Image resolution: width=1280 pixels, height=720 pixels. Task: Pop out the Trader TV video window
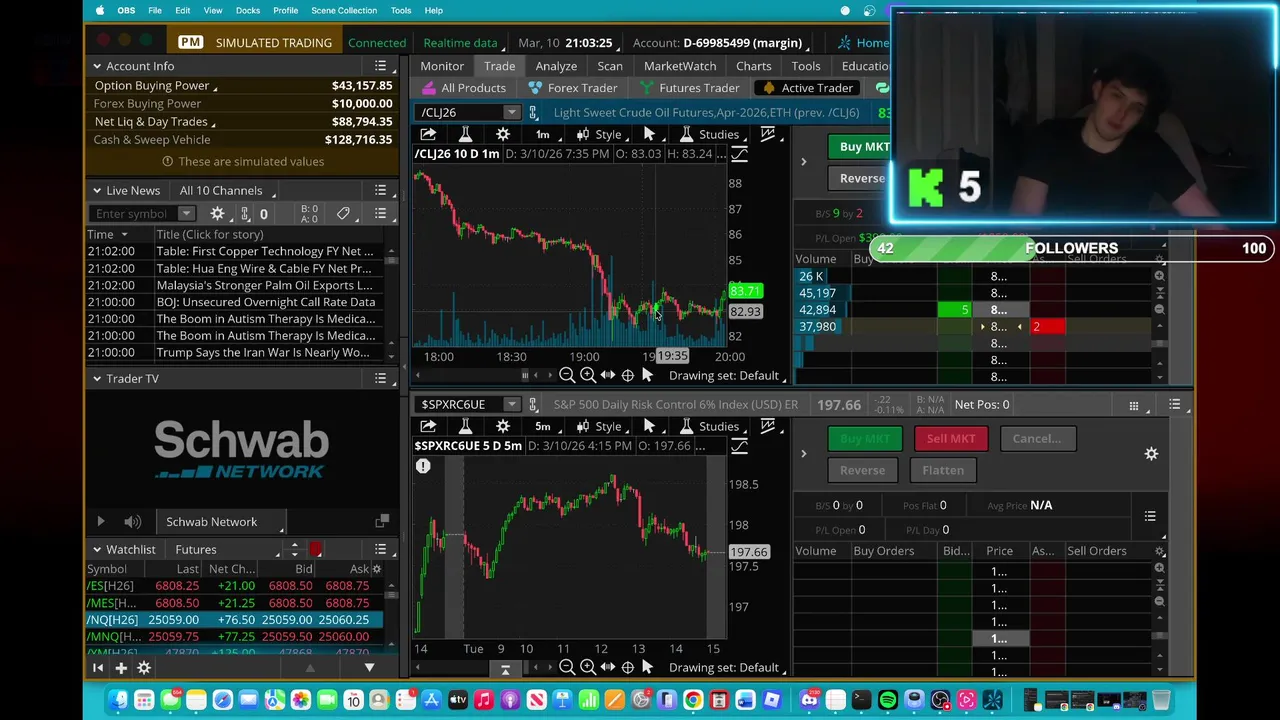[381, 521]
